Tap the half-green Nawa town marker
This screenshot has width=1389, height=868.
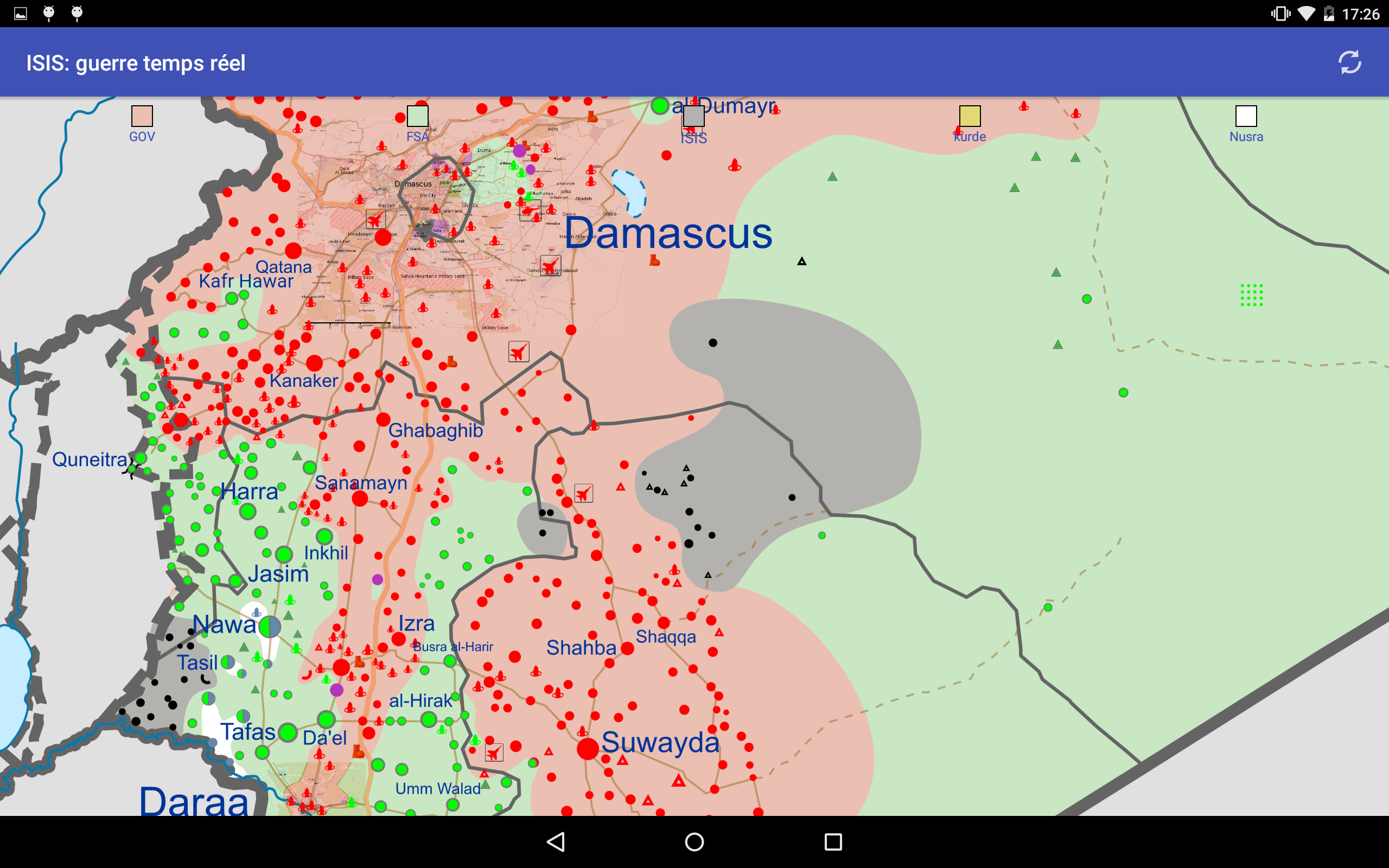pos(269,627)
